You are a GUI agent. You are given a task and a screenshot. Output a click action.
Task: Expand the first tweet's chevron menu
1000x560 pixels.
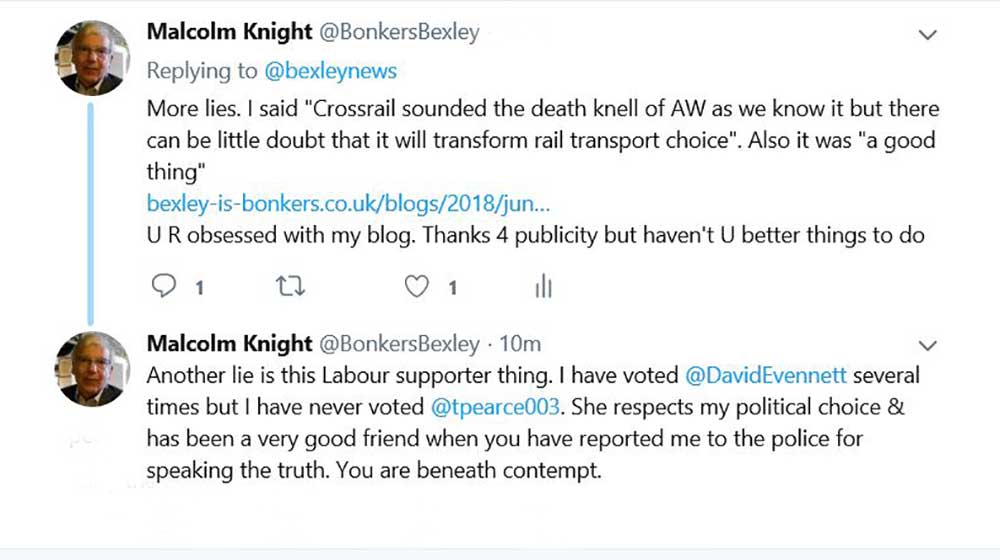(x=927, y=35)
